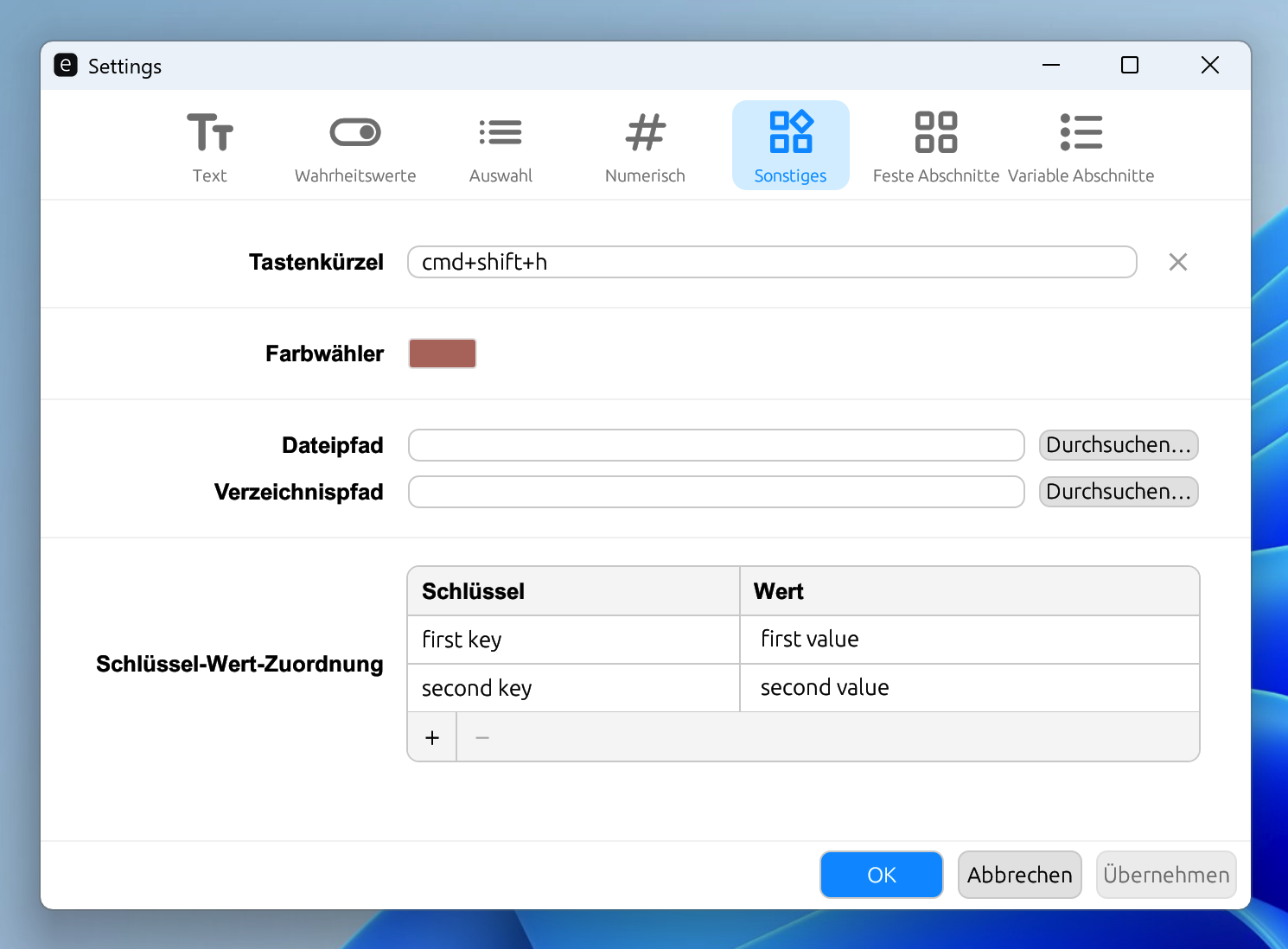1288x949 pixels.
Task: Select the 'second value' cell
Action: click(970, 688)
